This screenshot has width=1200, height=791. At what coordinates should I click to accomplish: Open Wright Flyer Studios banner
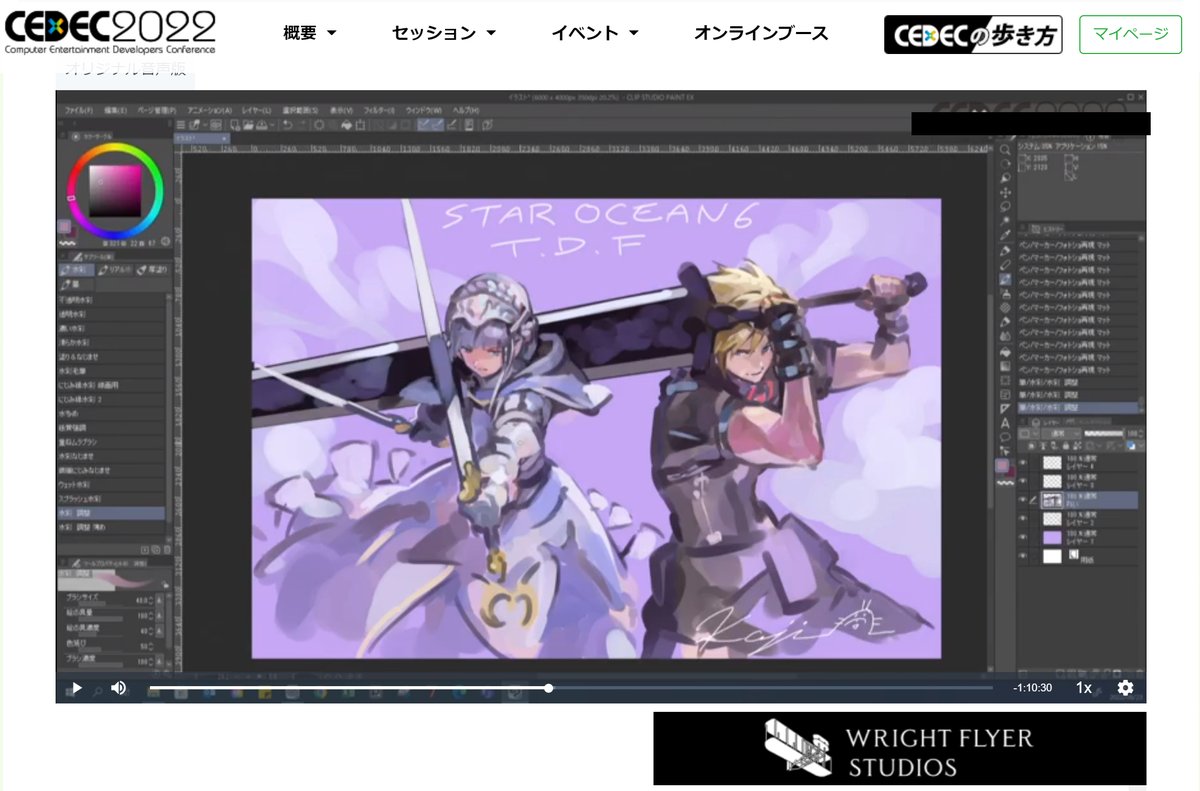(900, 749)
